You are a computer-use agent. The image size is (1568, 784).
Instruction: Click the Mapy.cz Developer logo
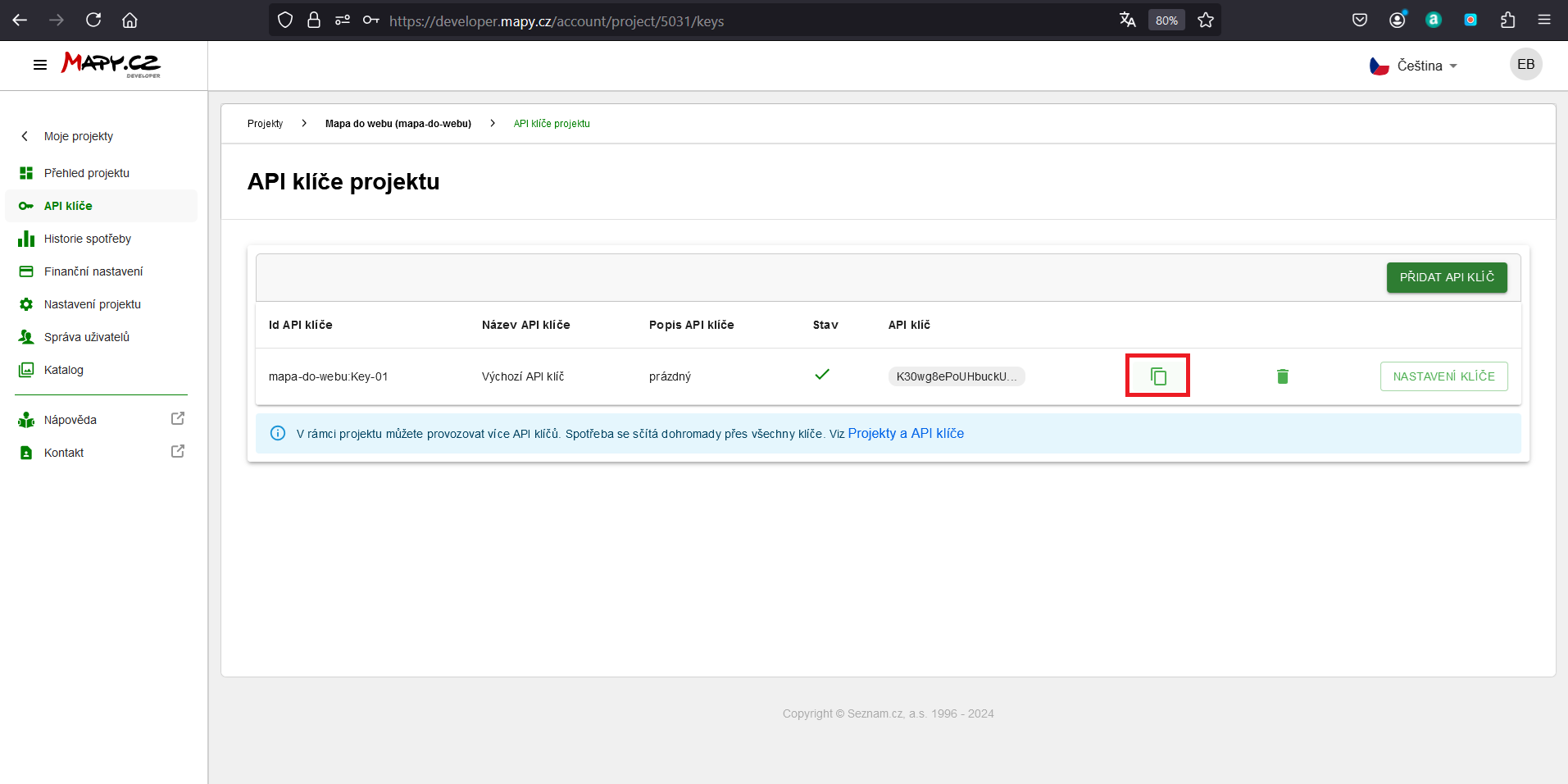pos(111,65)
